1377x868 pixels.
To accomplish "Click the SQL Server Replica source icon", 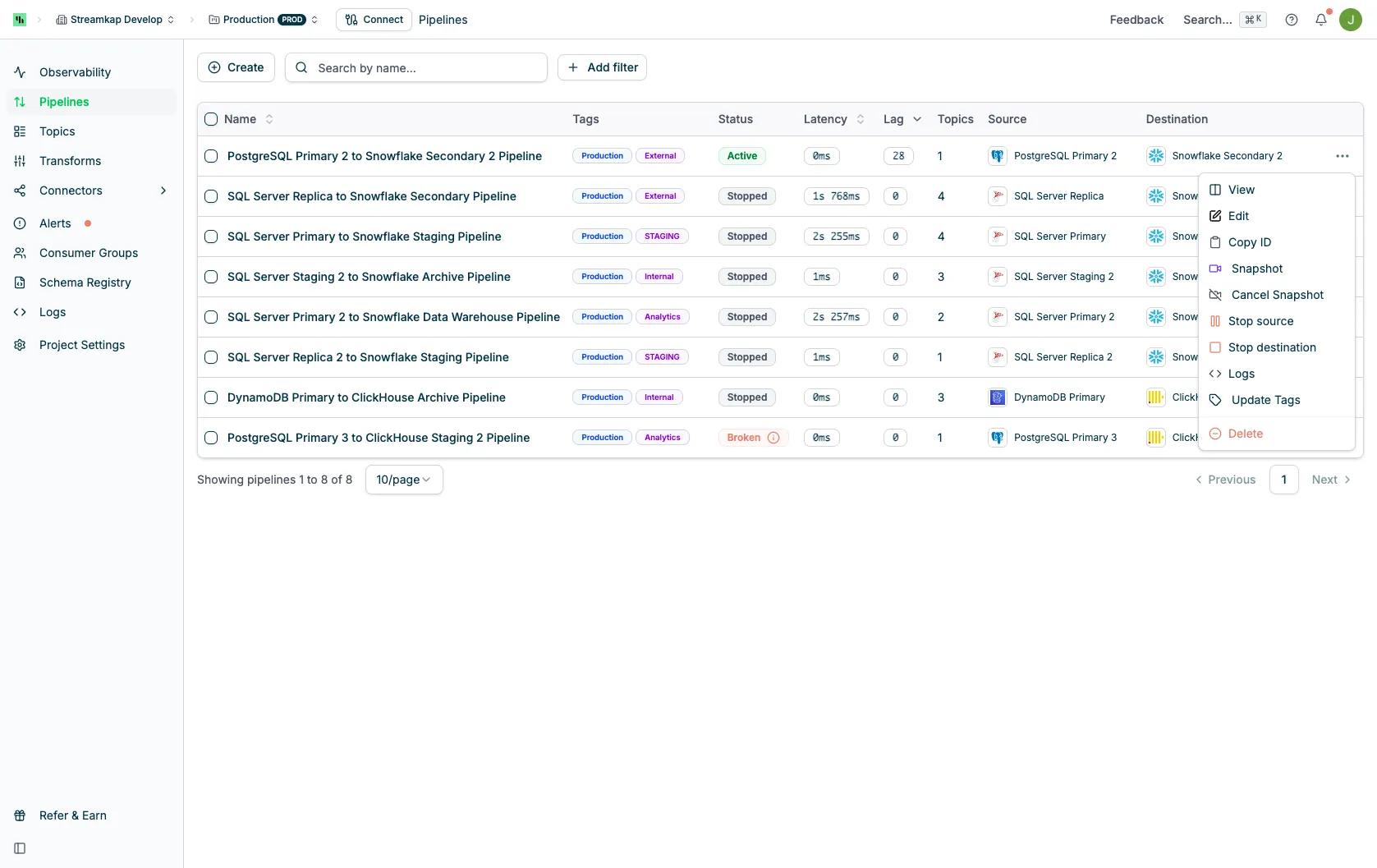I will 998,196.
